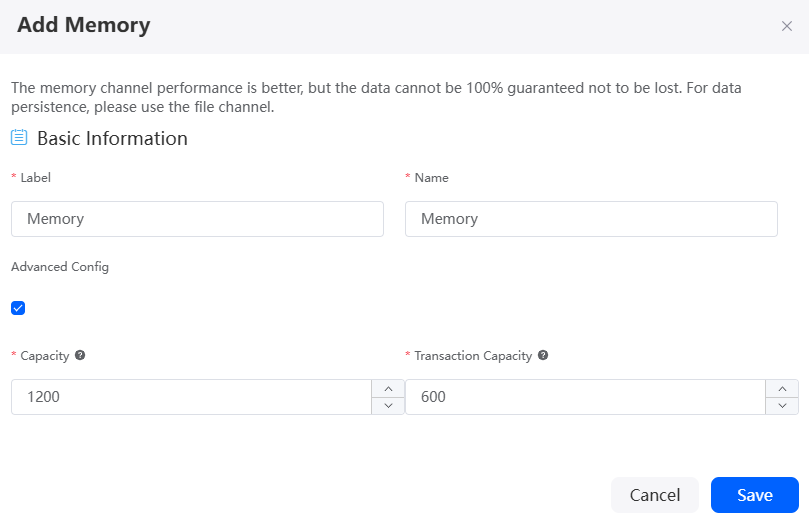The image size is (809, 520).
Task: Click the Transaction Capacity field label
Action: [473, 355]
